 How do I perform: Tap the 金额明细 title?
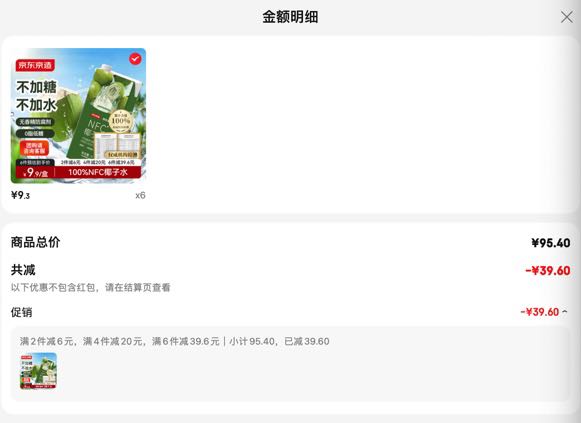pyautogui.click(x=290, y=17)
